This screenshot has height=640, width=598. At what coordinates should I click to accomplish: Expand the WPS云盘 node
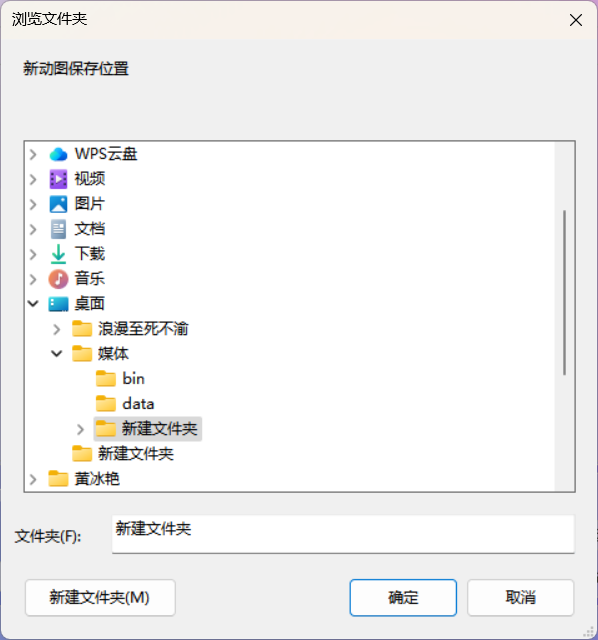coord(33,154)
